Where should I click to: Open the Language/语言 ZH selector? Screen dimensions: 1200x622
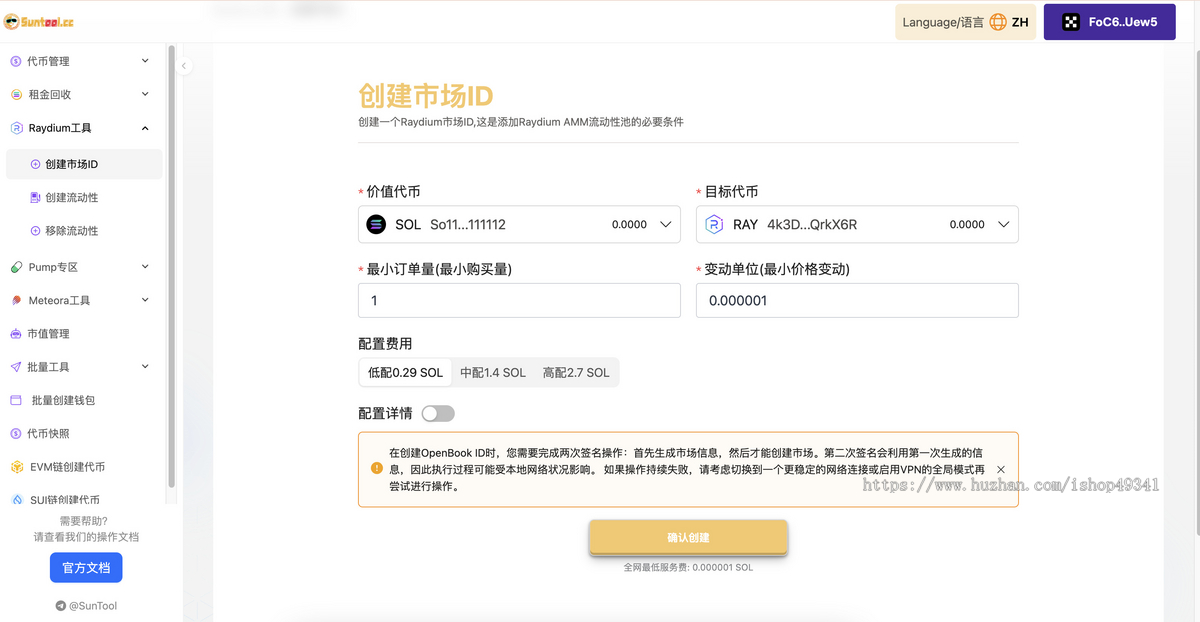click(965, 22)
